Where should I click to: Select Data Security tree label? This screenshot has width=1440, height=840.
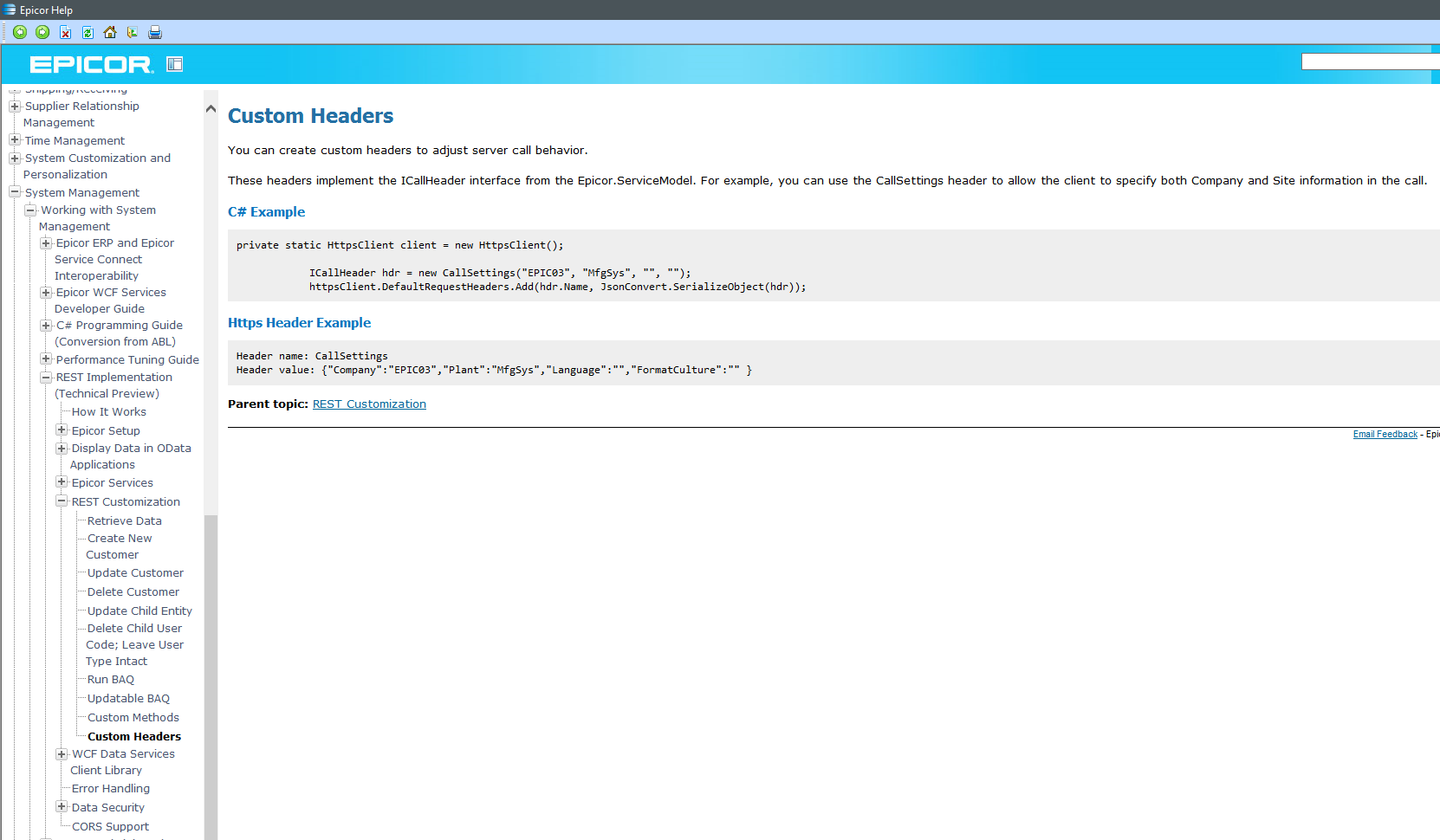point(108,808)
